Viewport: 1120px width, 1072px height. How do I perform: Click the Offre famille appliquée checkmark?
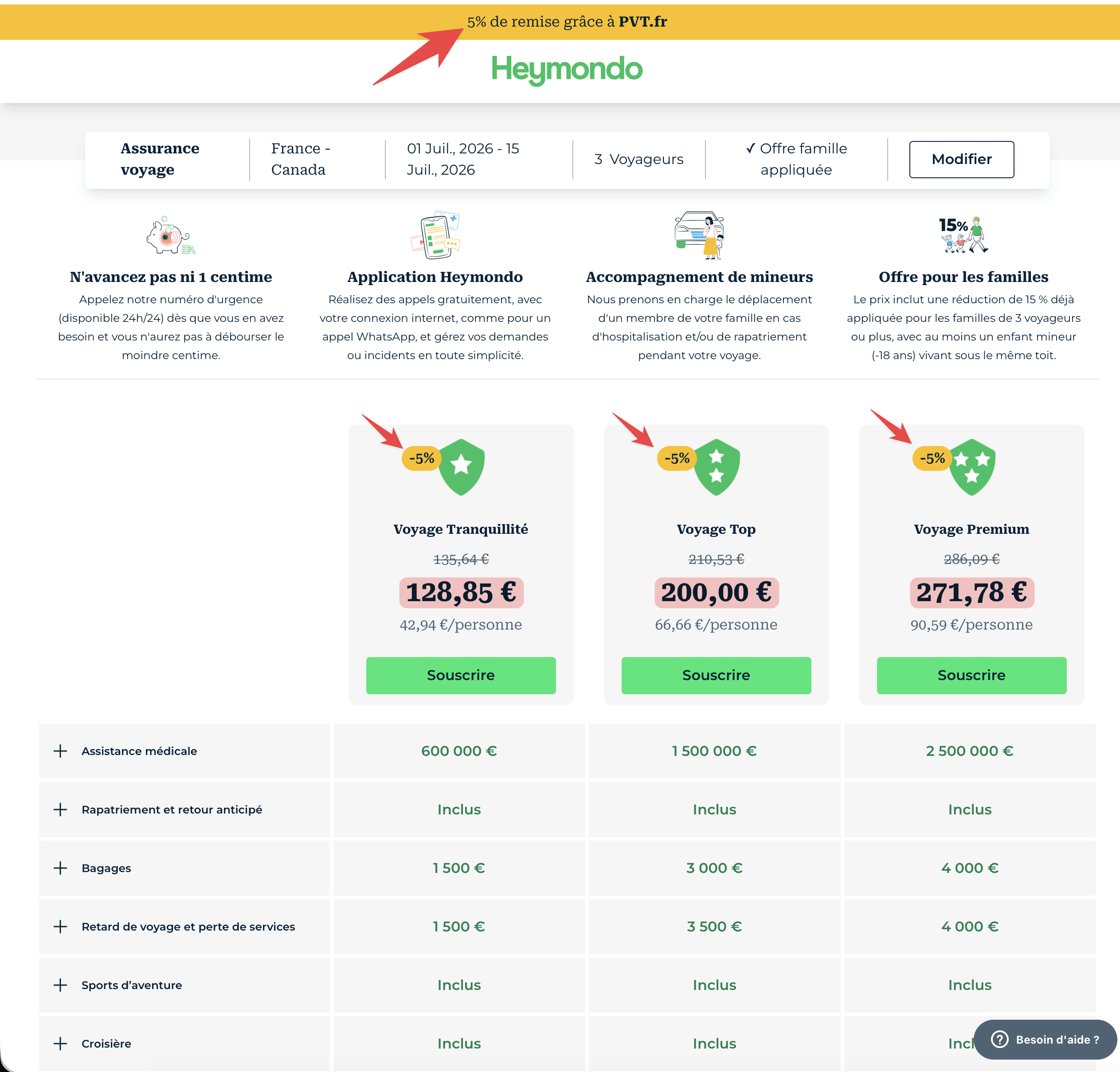tap(750, 148)
